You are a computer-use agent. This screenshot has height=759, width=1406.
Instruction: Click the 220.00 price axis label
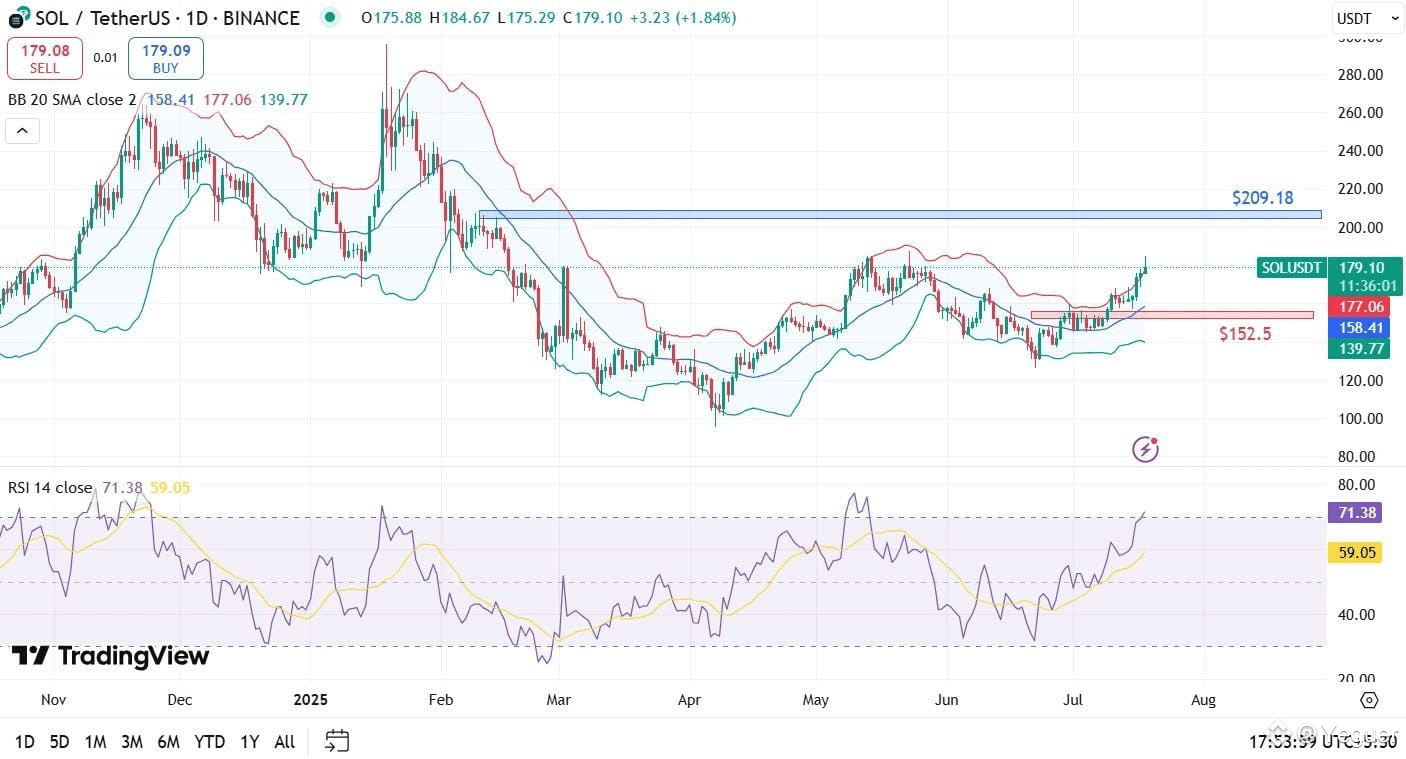click(x=1361, y=189)
